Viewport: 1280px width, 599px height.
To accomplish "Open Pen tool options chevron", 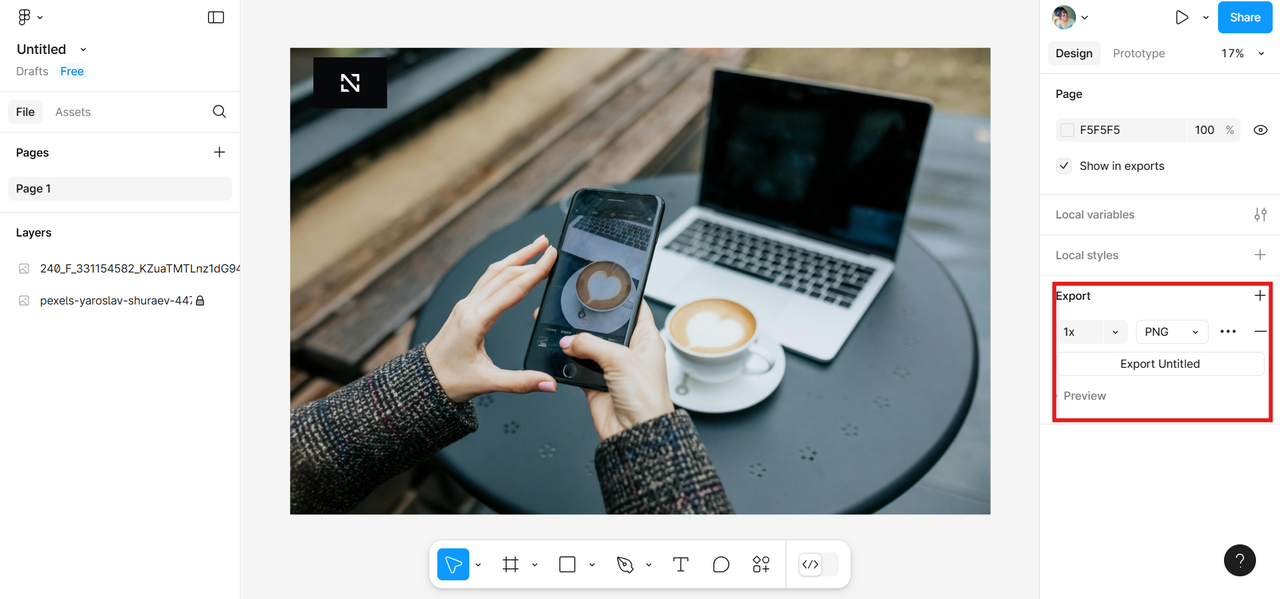I will pyautogui.click(x=648, y=565).
